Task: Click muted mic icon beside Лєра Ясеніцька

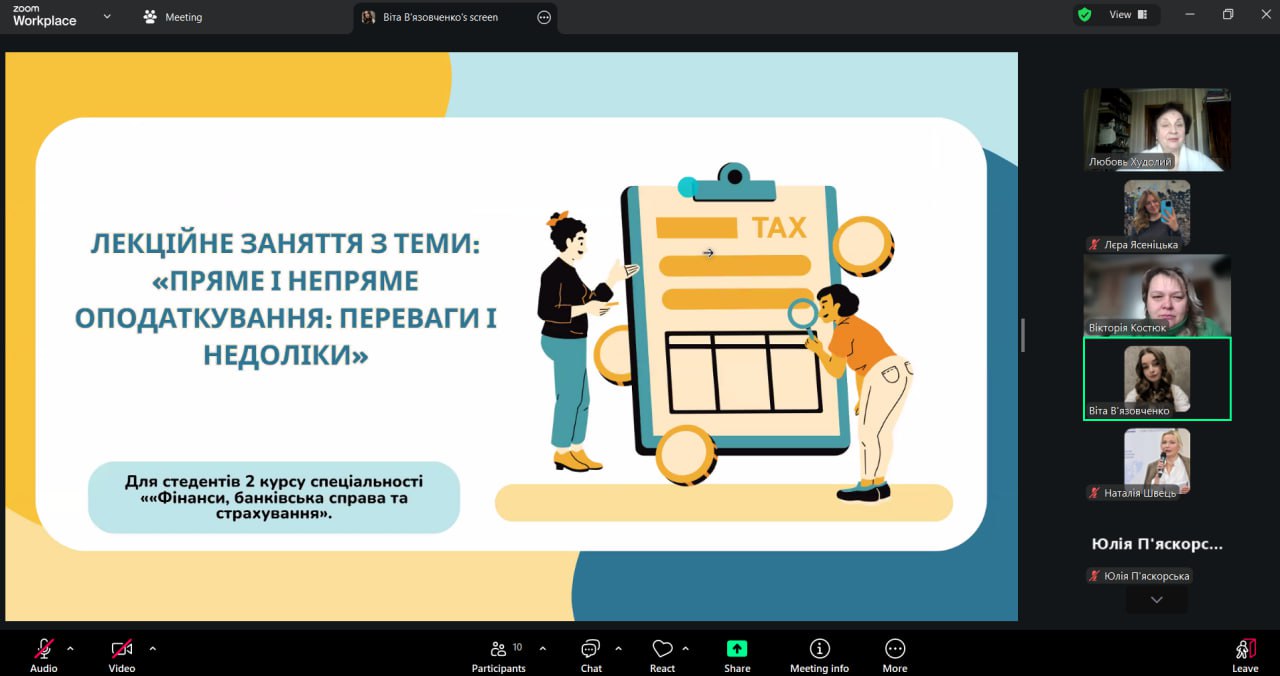Action: pyautogui.click(x=1095, y=245)
